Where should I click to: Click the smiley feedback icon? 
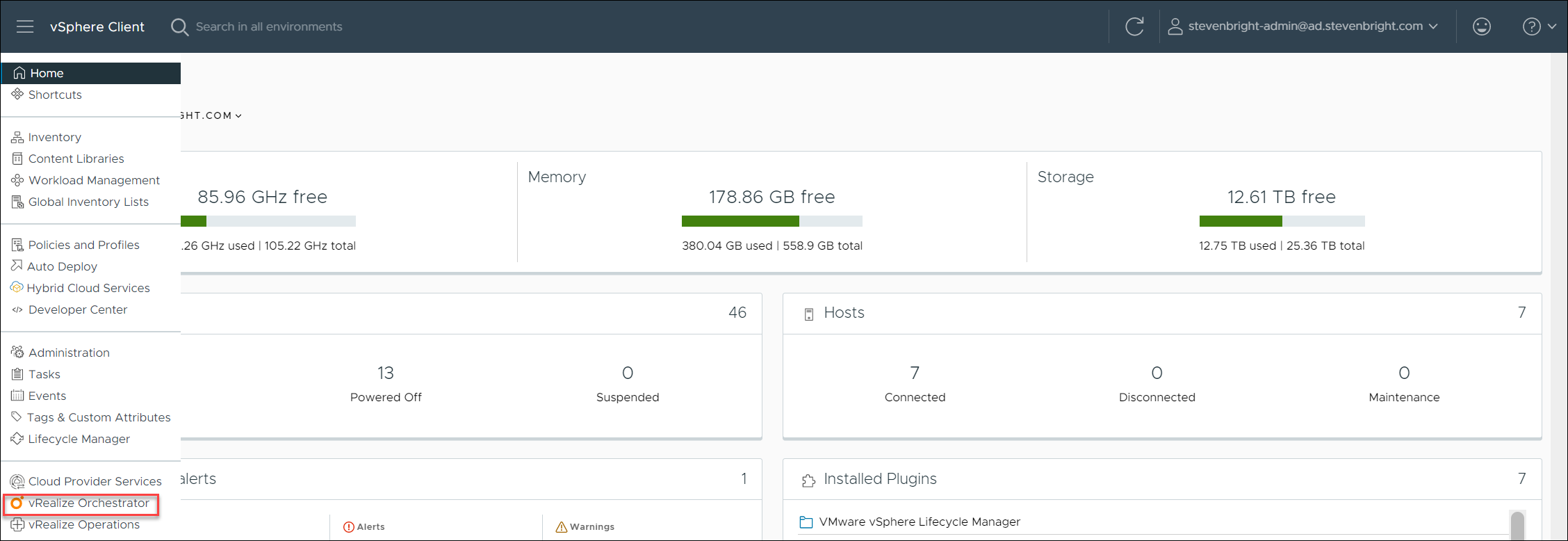pyautogui.click(x=1481, y=26)
